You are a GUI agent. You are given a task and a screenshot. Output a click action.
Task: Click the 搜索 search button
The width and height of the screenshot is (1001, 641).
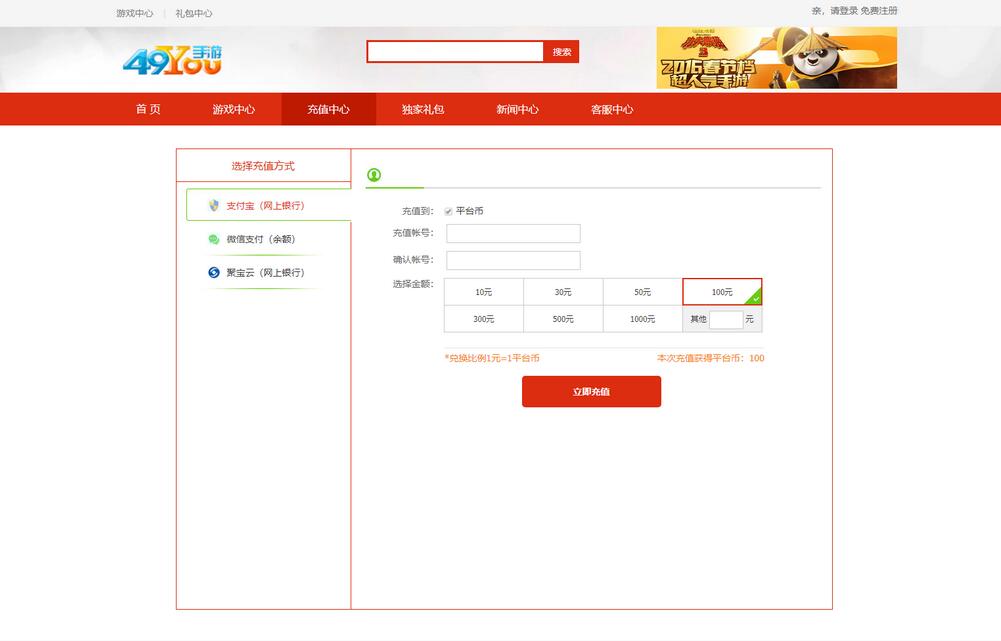click(x=561, y=52)
